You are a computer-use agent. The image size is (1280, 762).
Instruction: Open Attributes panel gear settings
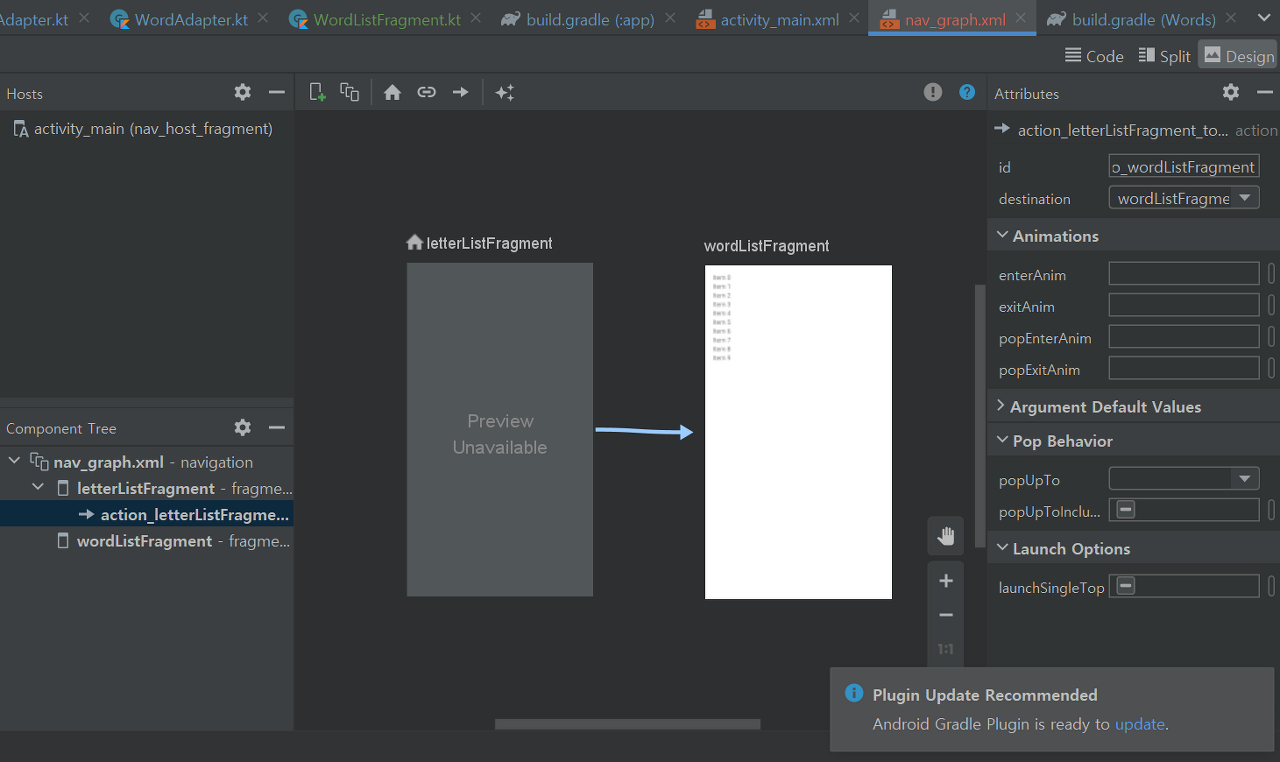pos(1231,92)
